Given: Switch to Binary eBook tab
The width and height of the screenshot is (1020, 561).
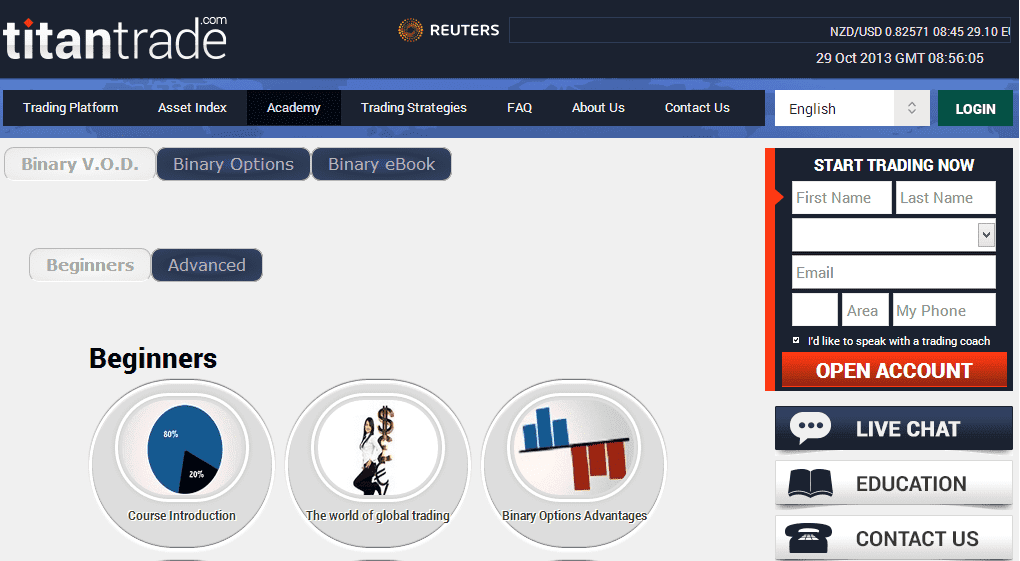Looking at the screenshot, I should (381, 164).
